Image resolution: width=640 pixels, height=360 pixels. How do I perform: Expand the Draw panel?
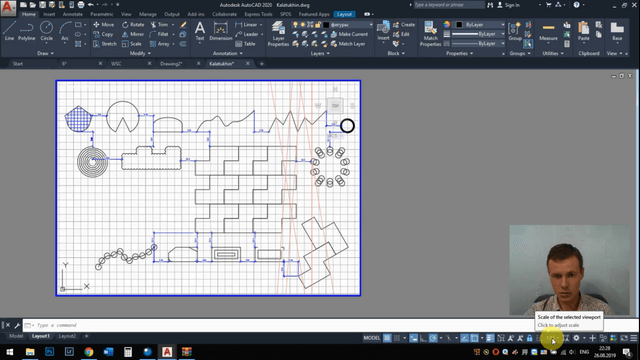click(45, 53)
